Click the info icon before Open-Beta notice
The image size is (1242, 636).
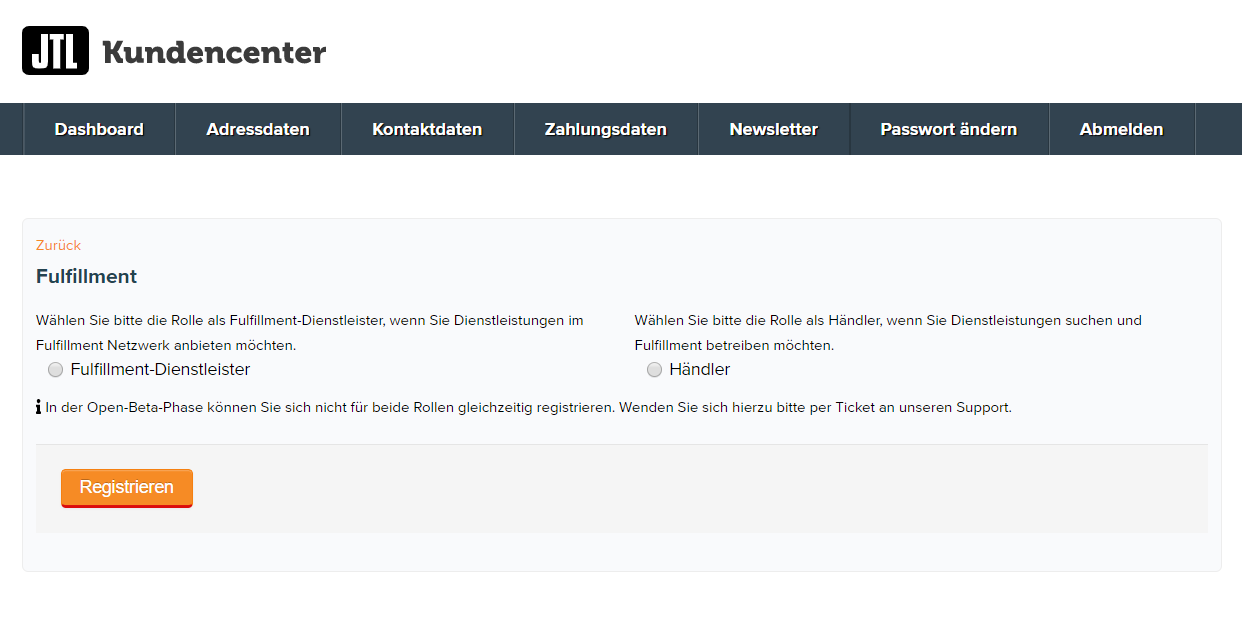[39, 408]
